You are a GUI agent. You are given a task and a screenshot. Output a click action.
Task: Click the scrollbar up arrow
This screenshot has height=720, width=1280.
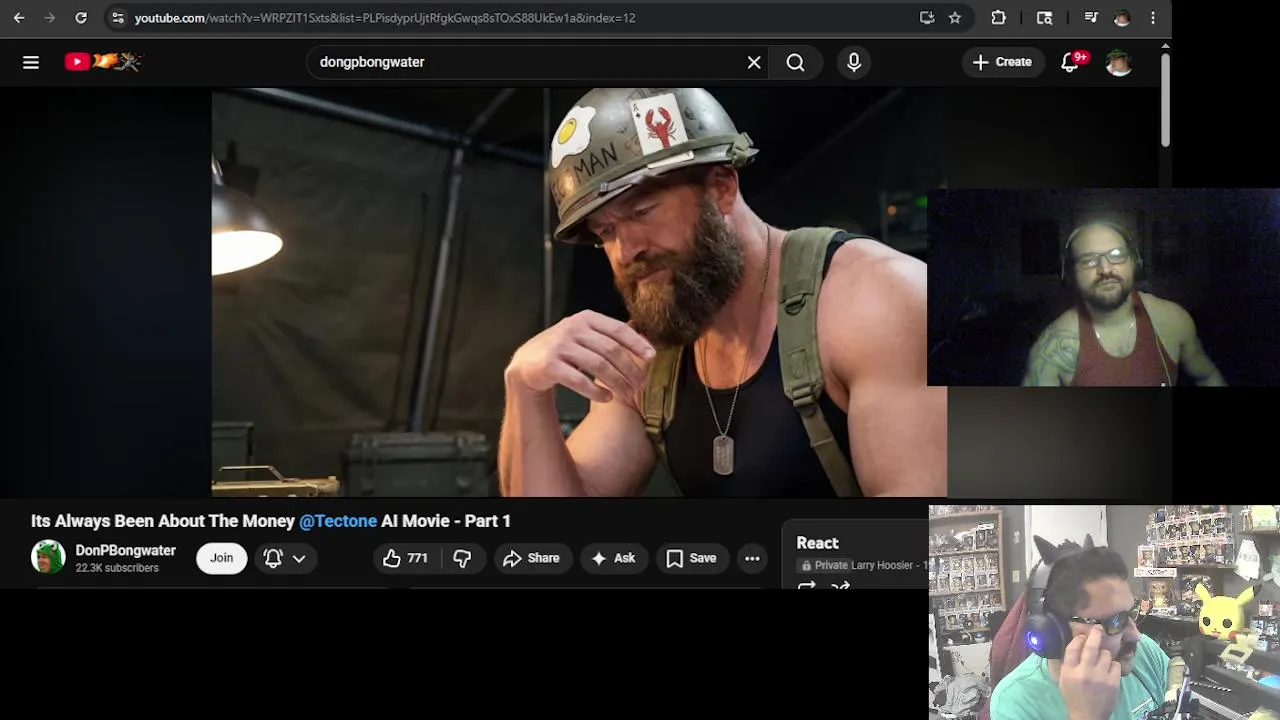1165,45
